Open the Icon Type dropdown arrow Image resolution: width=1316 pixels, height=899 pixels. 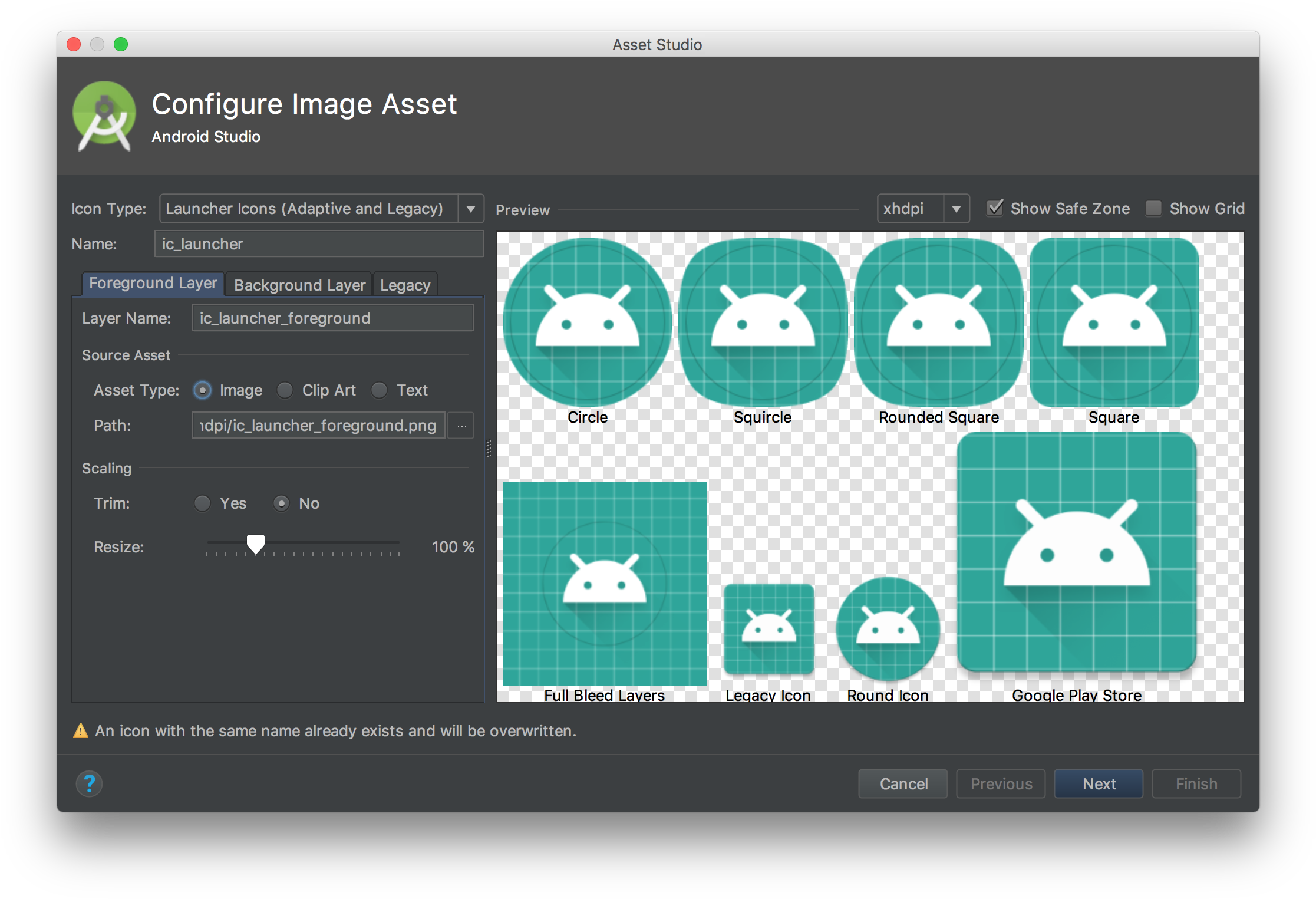pyautogui.click(x=471, y=209)
